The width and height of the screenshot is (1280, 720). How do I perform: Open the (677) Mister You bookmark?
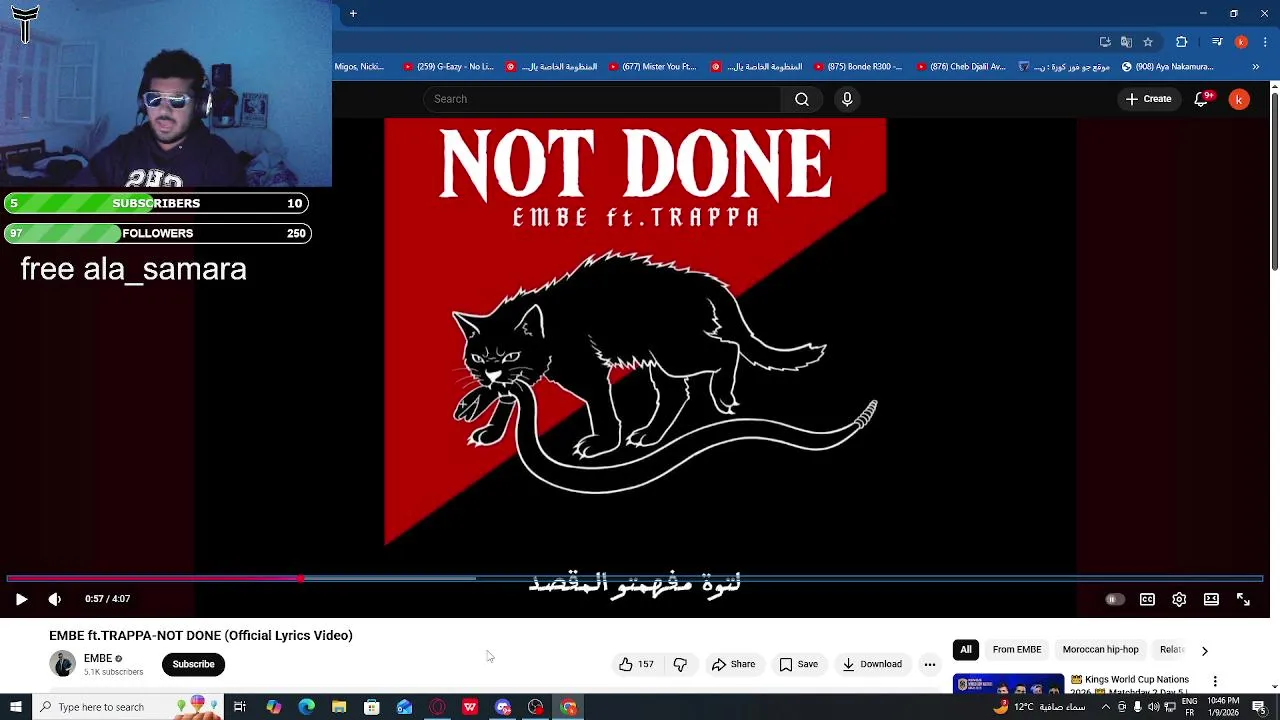(x=652, y=67)
